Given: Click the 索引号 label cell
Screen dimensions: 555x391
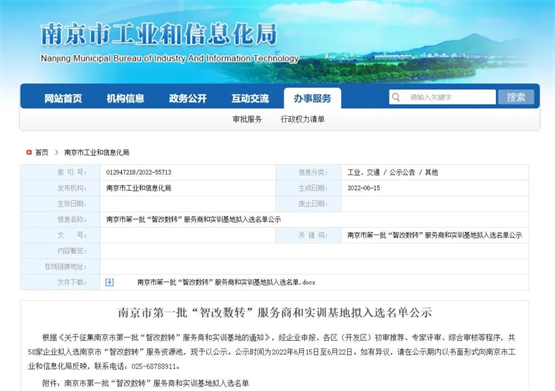Looking at the screenshot, I should pos(60,172).
